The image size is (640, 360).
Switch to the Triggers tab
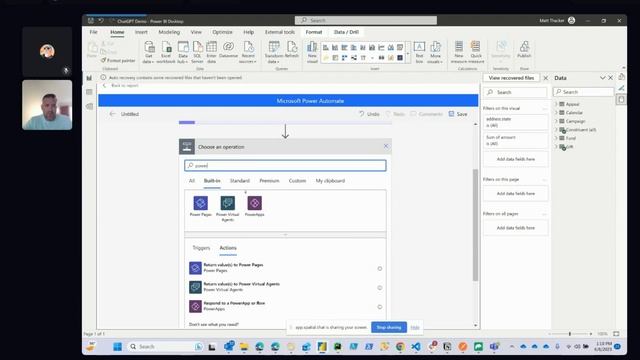(x=201, y=248)
